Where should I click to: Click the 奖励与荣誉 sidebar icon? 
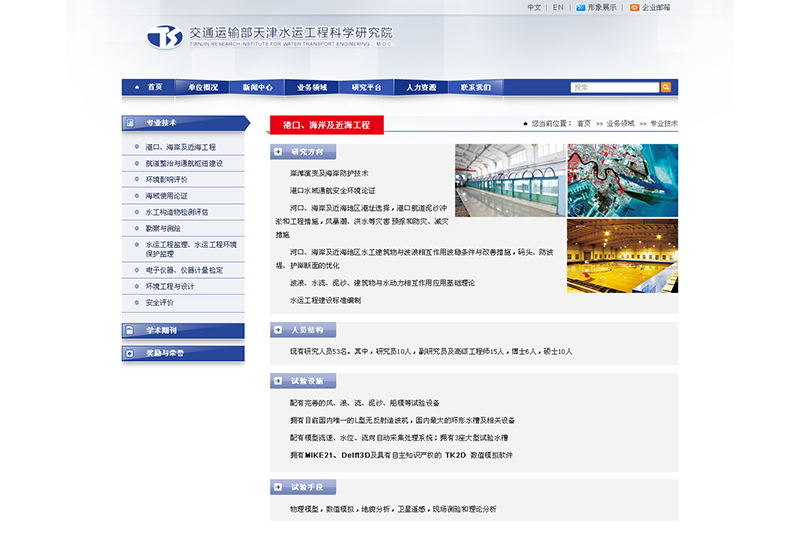(130, 353)
